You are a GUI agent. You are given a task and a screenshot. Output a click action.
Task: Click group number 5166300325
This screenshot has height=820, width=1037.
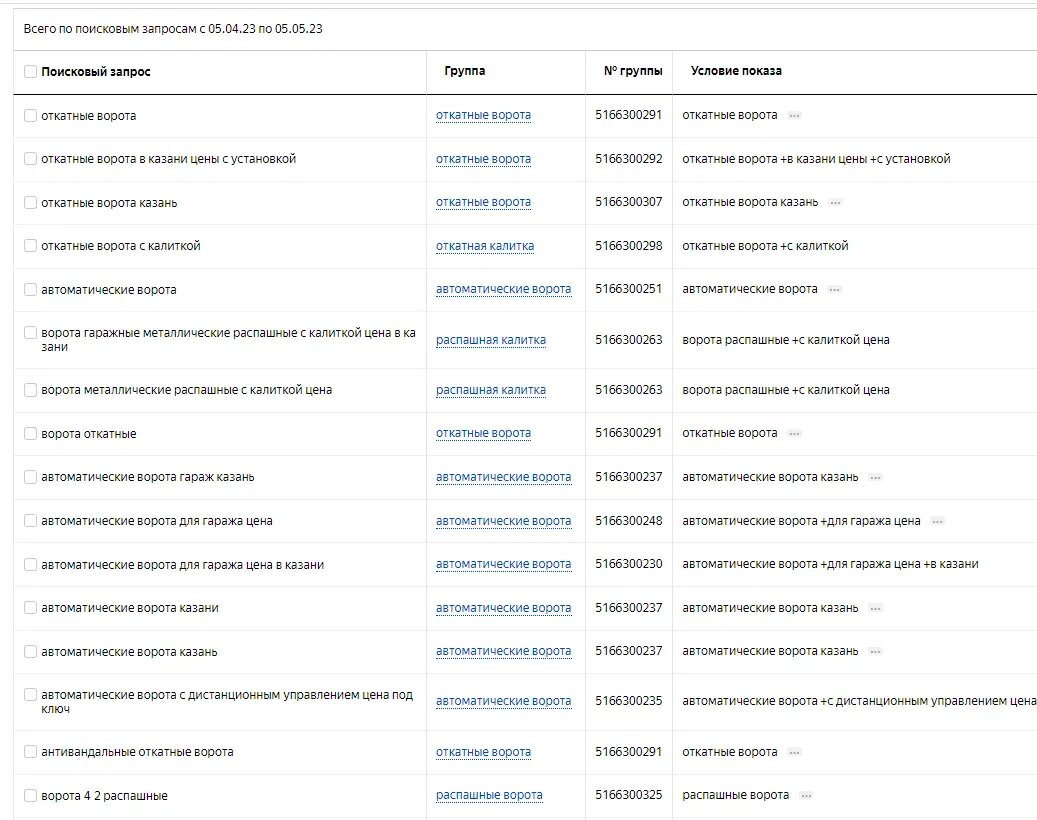[x=628, y=795]
